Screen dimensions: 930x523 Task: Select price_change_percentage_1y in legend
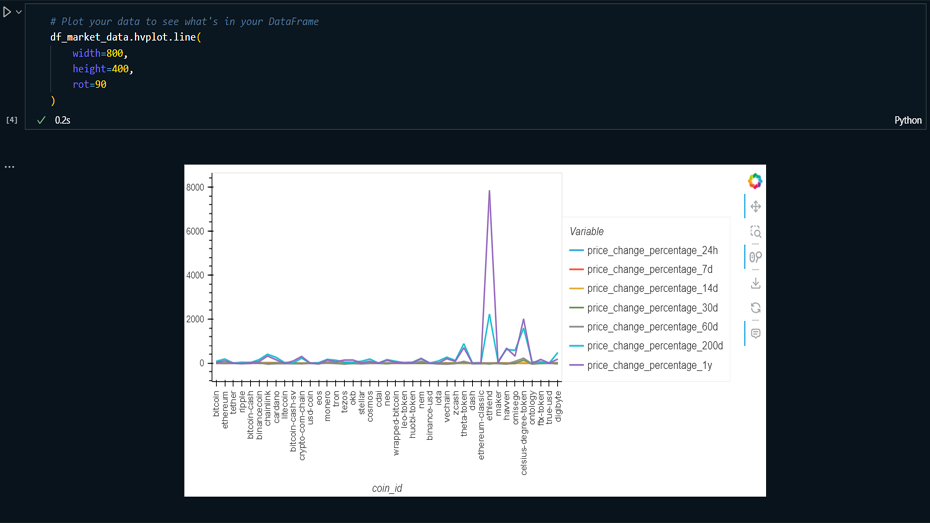click(x=649, y=366)
